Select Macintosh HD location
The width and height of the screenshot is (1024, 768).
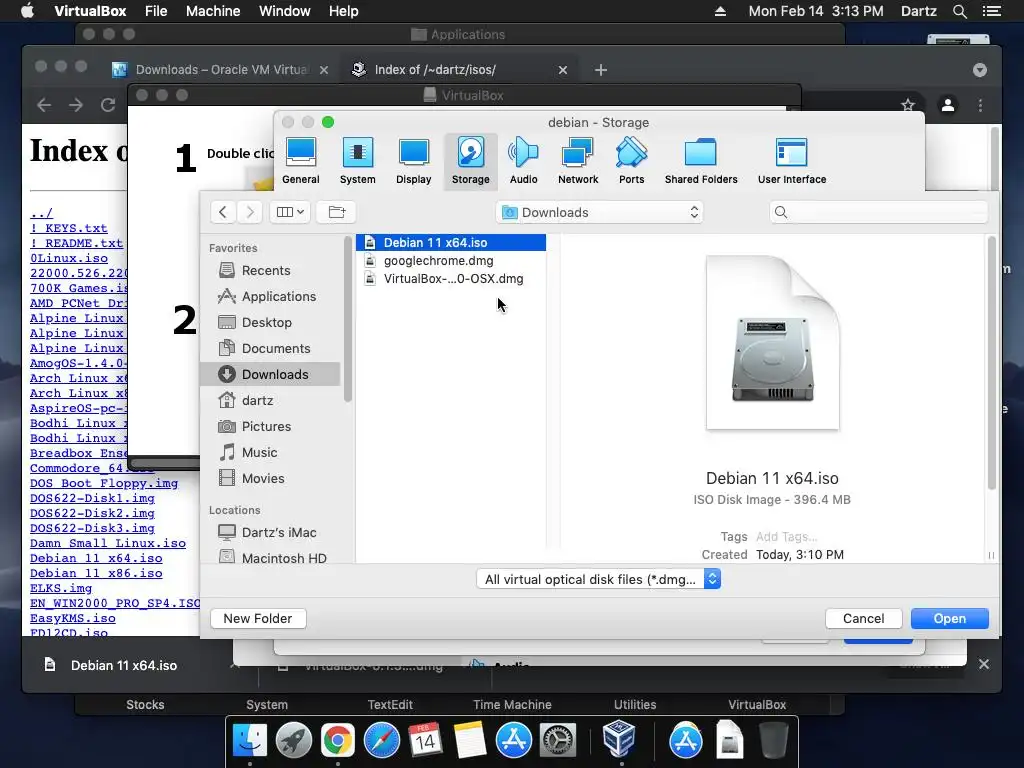pos(270,558)
